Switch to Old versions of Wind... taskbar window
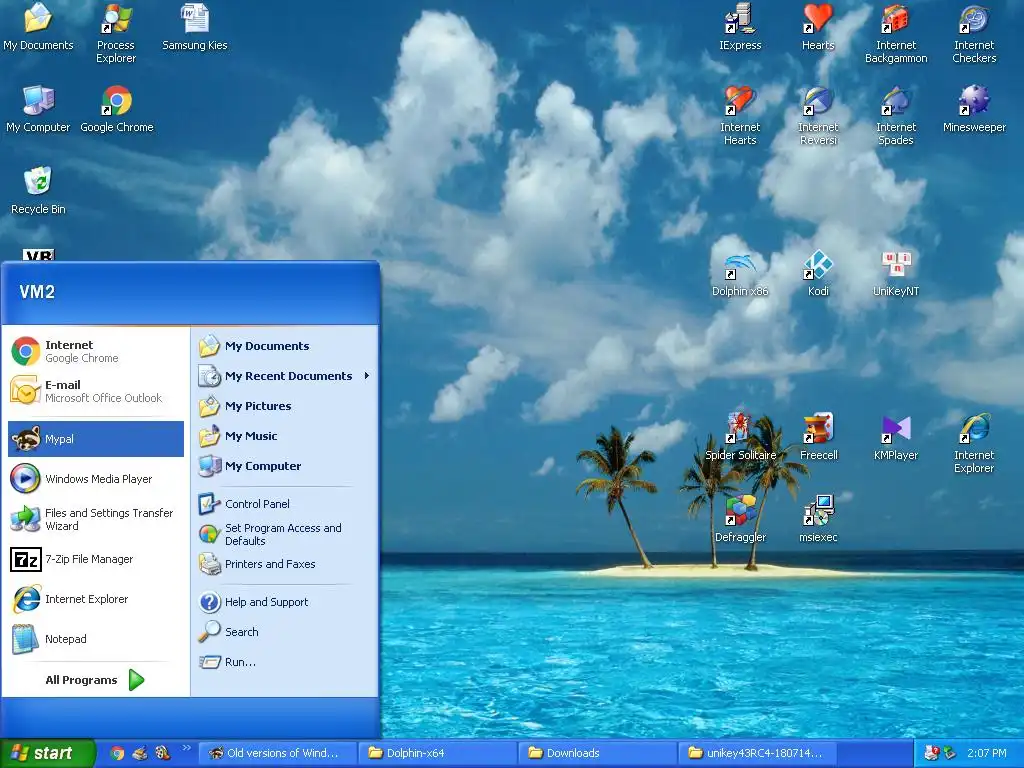Screen dimensions: 1024x768 click(278, 753)
